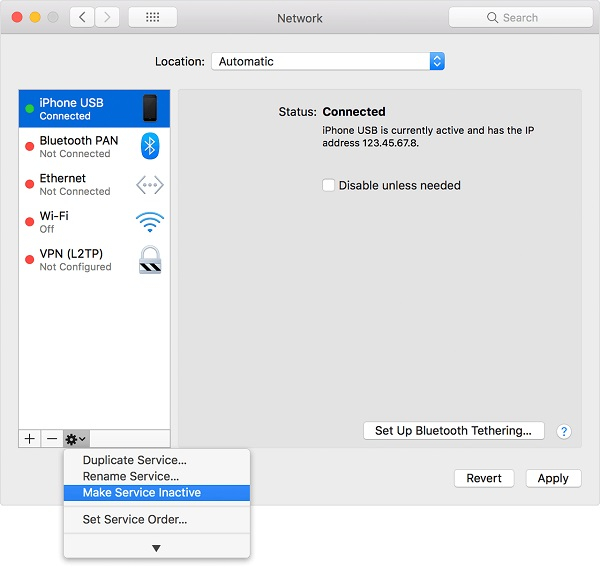Add a service with the plus button

30,439
